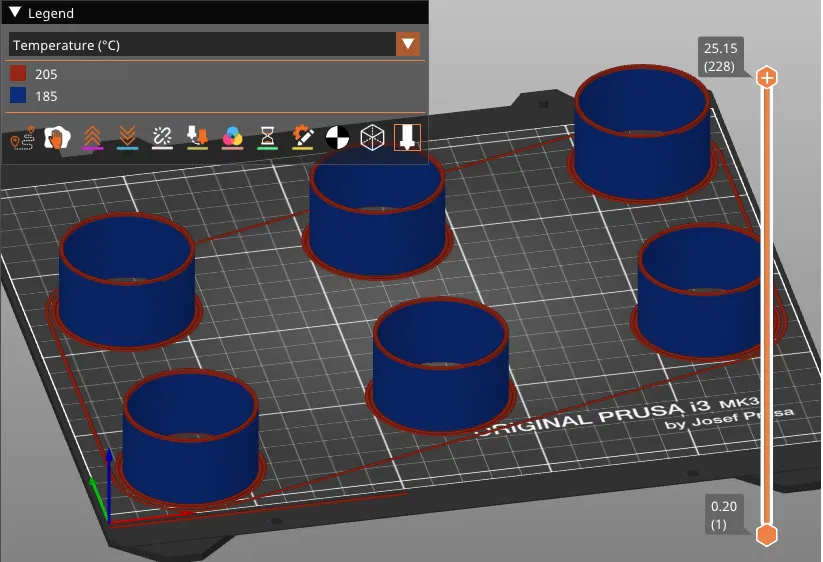Viewport: 823px width, 562px height.
Task: Click the vertical layer slider track
Action: [x=767, y=306]
